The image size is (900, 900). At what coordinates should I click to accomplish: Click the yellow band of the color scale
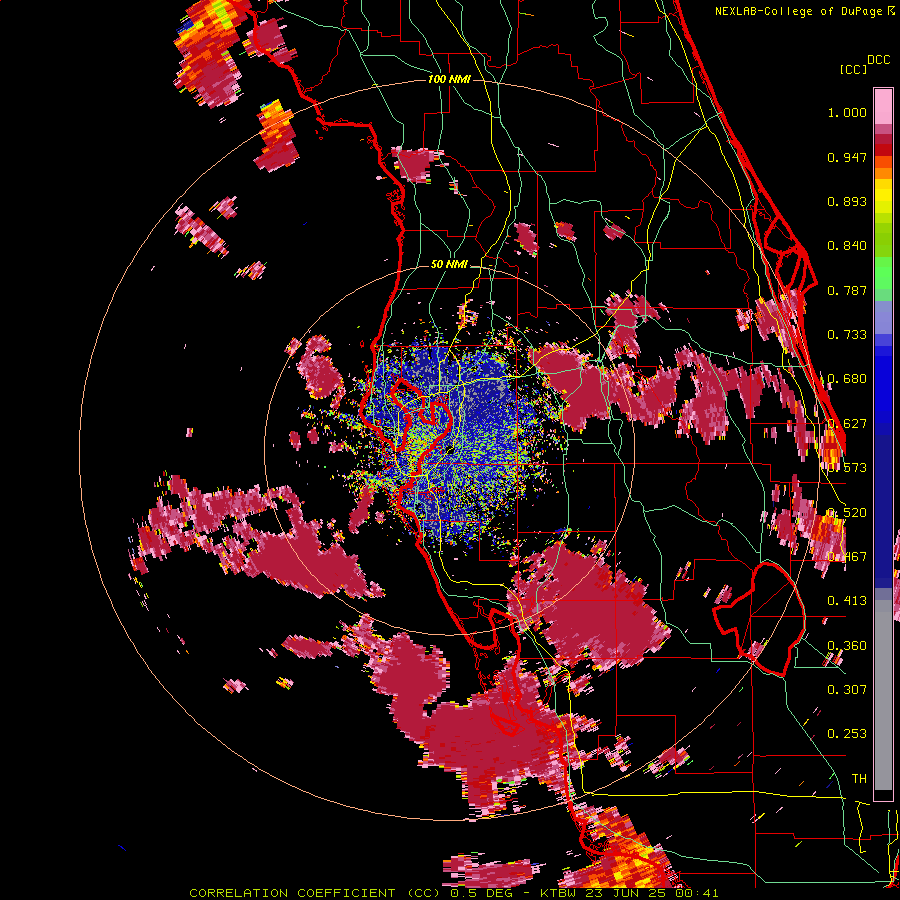[883, 196]
